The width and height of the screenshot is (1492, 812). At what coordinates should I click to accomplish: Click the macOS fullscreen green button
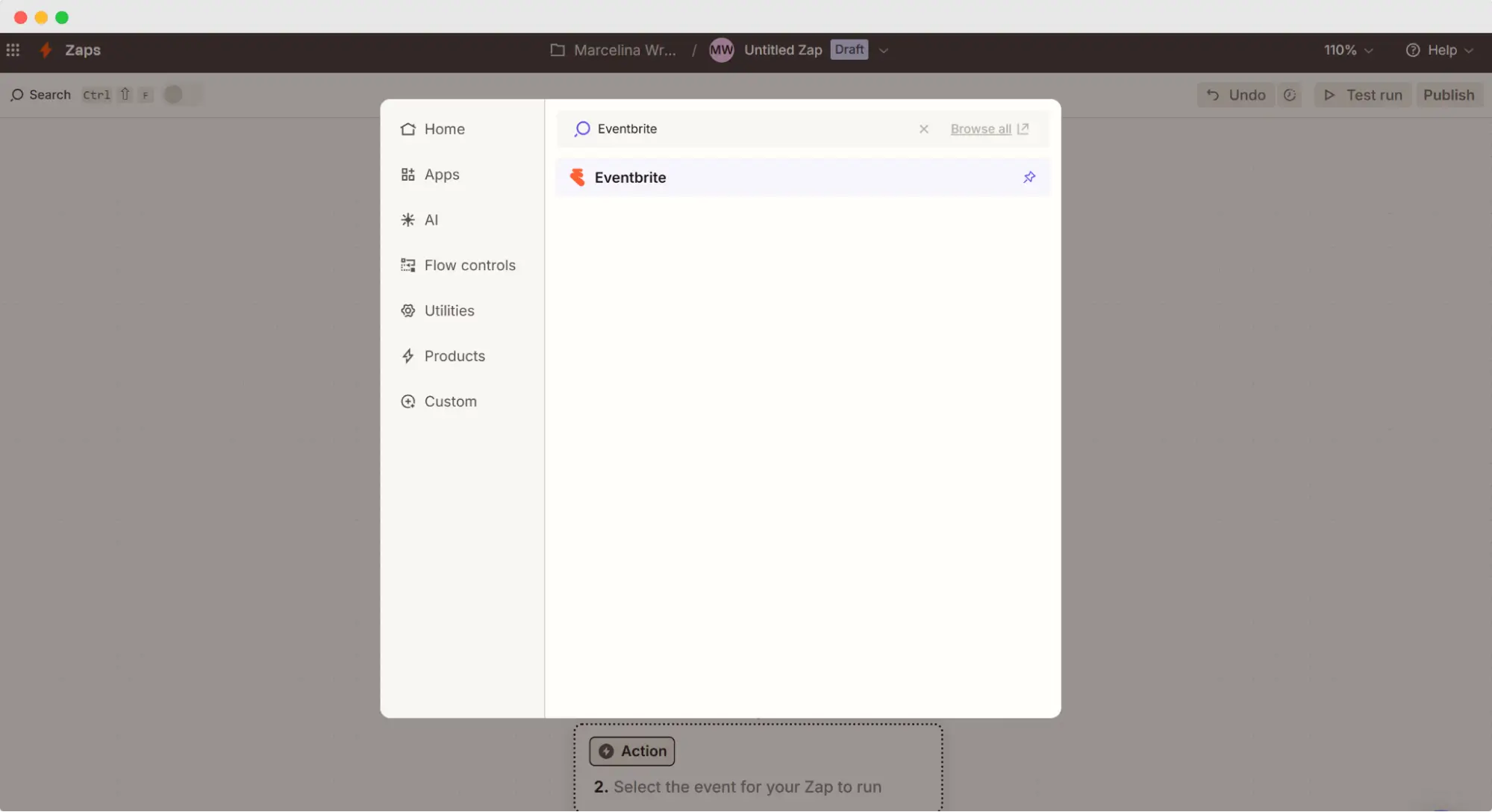coord(62,17)
